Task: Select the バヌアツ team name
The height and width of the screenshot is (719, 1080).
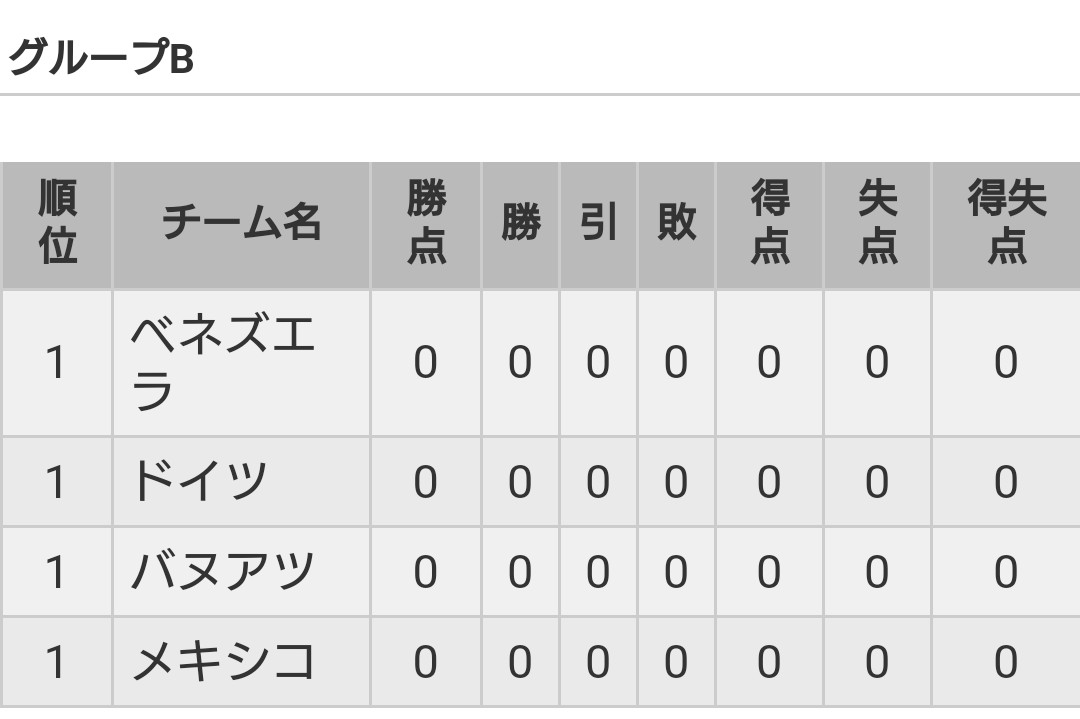Action: click(x=222, y=572)
